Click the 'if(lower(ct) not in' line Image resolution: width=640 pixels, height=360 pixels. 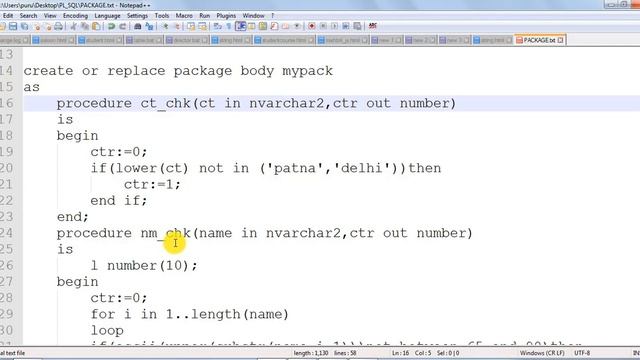[x=265, y=168]
